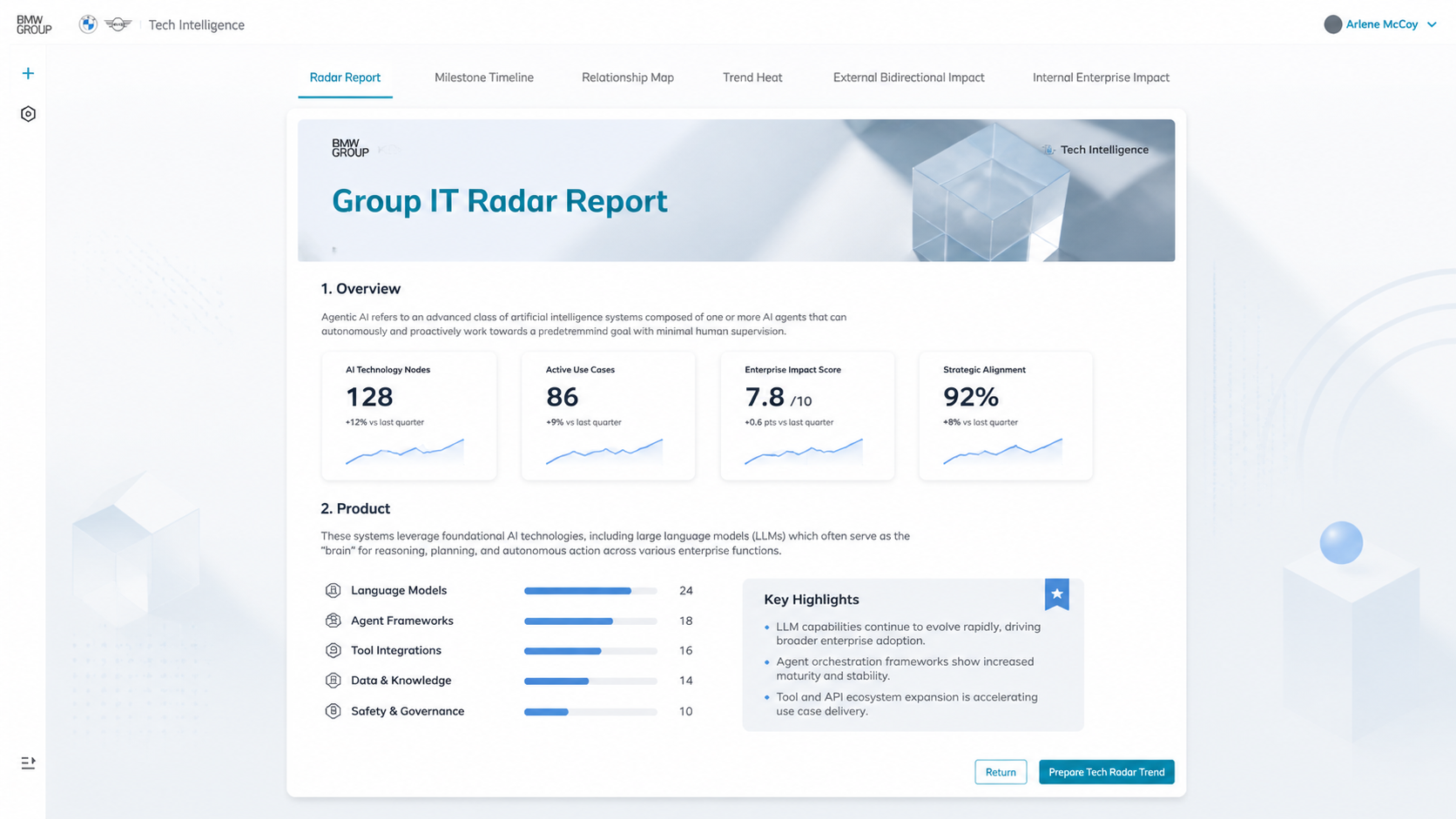Switch to the Radar Report tab

pos(345,77)
